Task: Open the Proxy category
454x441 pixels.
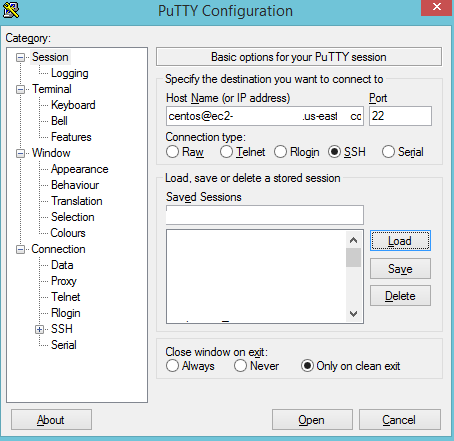Action: 64,281
